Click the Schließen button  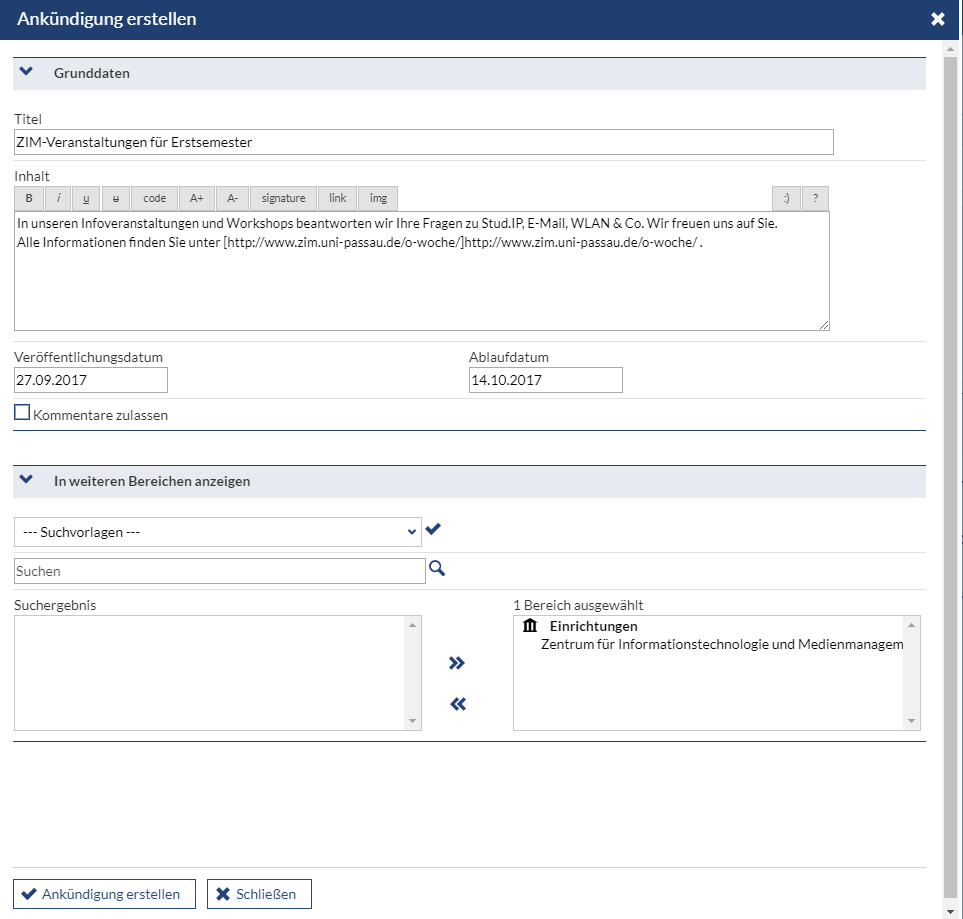[x=259, y=894]
